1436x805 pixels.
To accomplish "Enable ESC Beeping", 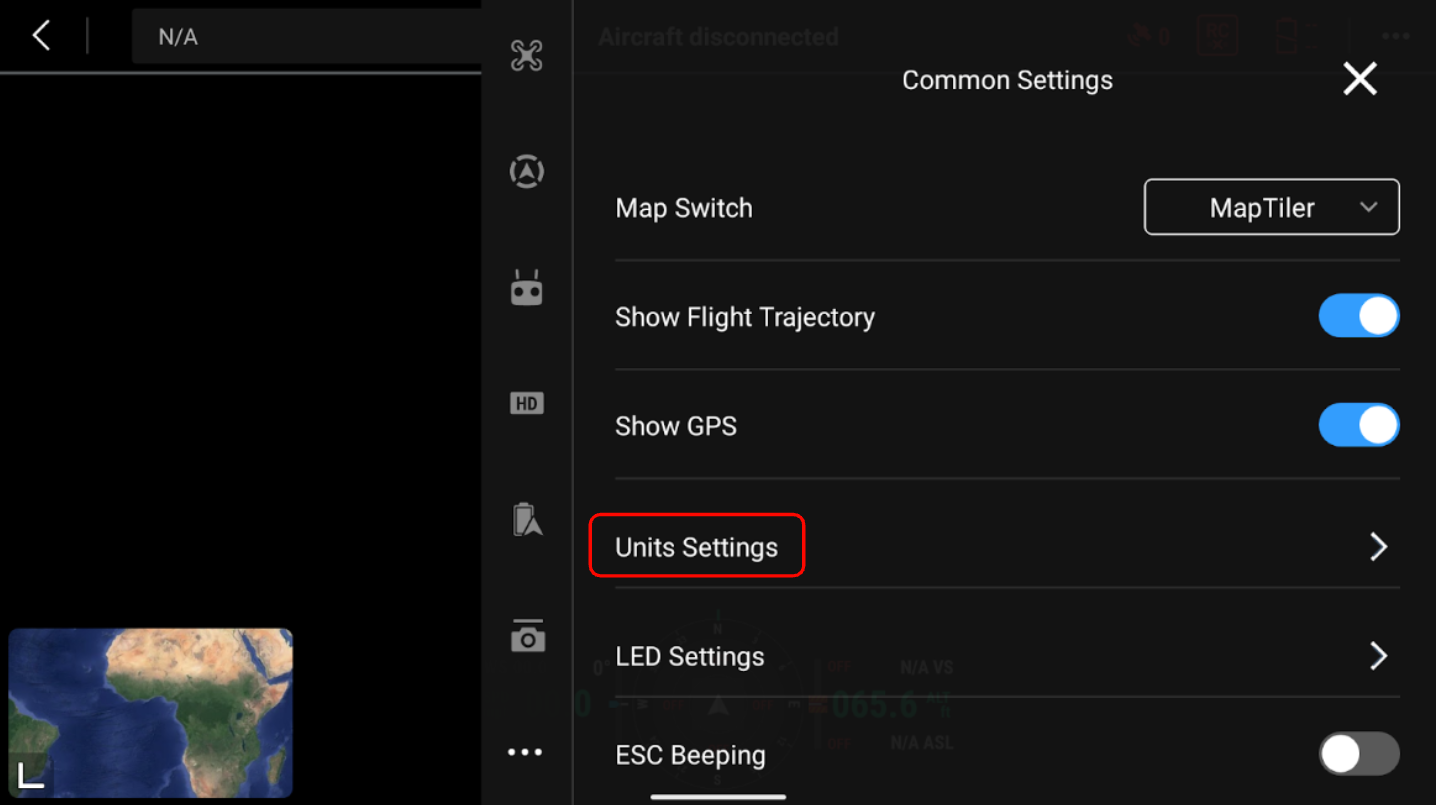I will 1358,754.
